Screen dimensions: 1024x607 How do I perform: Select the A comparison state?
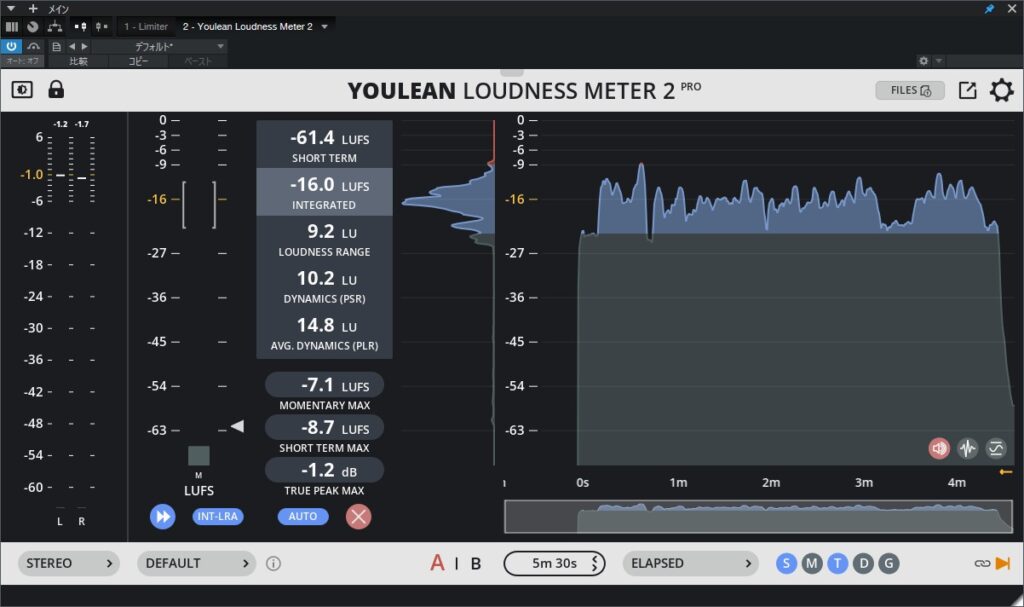(437, 563)
